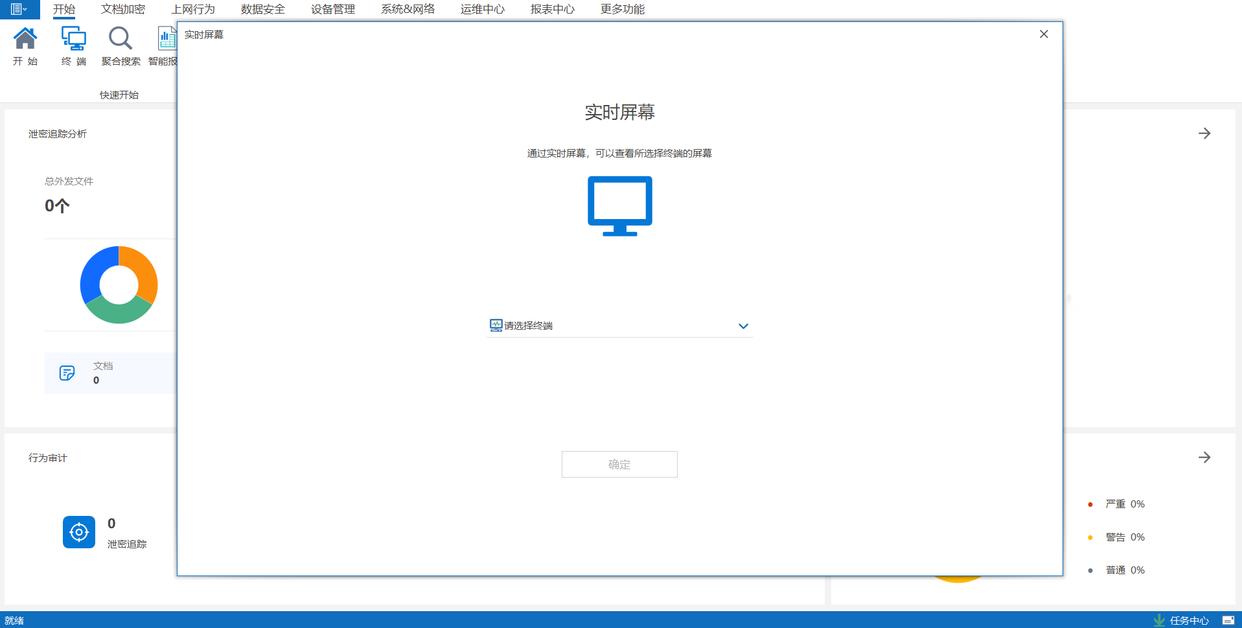Viewport: 1242px width, 628px height.
Task: Close the 实时屏幕 dialog
Action: pyautogui.click(x=1044, y=34)
